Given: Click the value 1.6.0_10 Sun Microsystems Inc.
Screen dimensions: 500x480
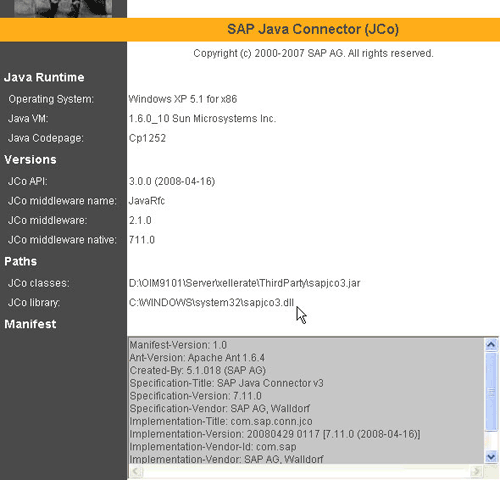Looking at the screenshot, I should click(x=202, y=118).
